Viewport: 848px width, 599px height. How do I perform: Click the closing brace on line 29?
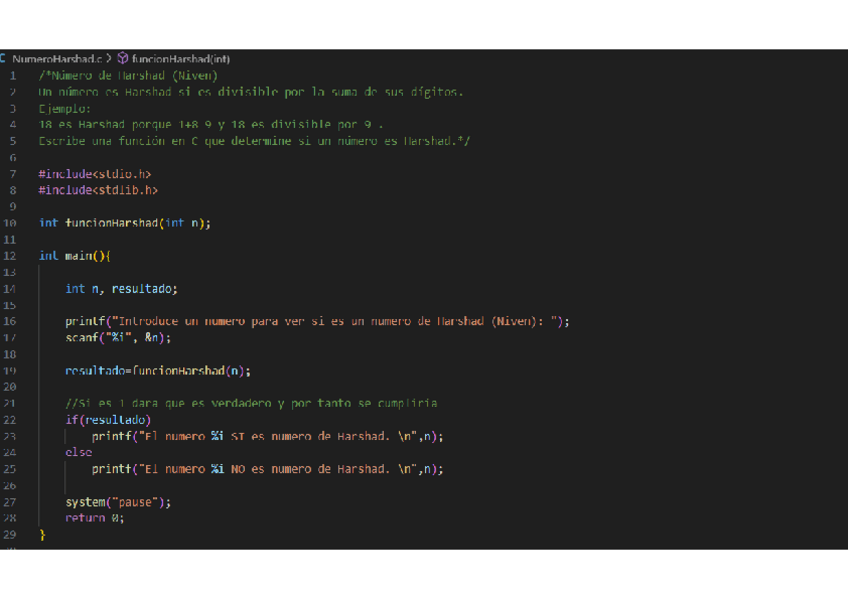(x=42, y=535)
